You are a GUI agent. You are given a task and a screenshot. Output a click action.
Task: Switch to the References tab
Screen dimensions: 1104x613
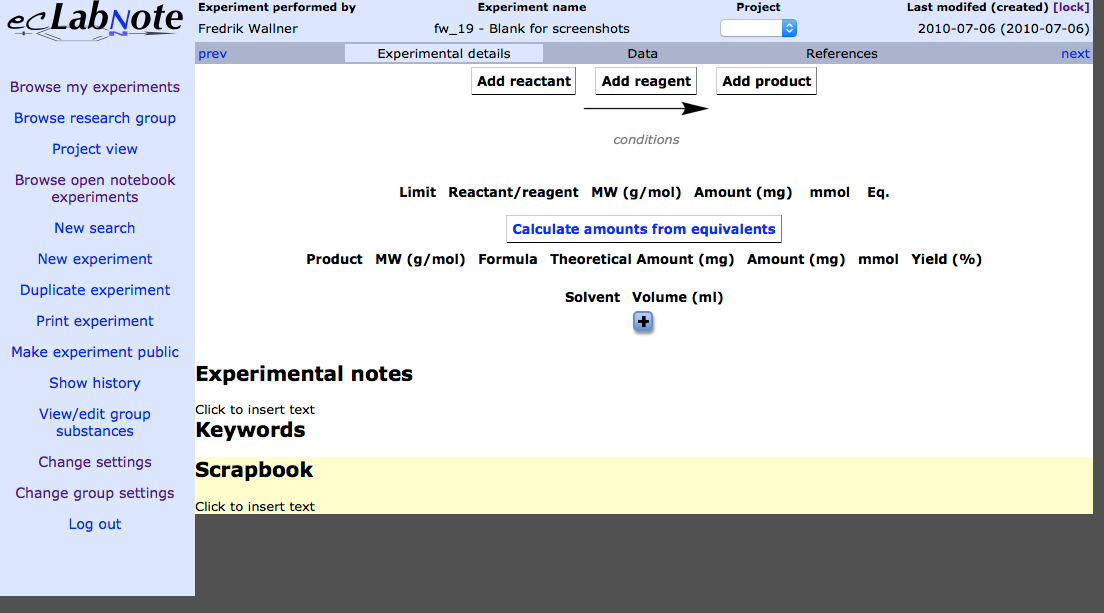pyautogui.click(x=841, y=53)
